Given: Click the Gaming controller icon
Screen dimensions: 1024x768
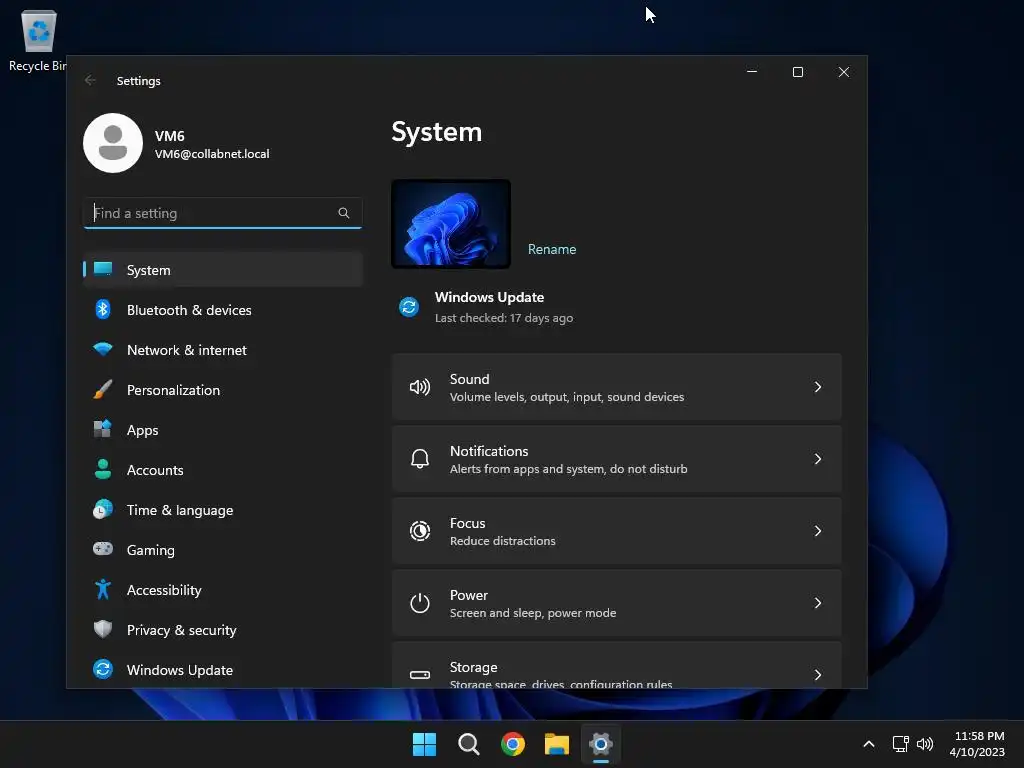Looking at the screenshot, I should 103,549.
